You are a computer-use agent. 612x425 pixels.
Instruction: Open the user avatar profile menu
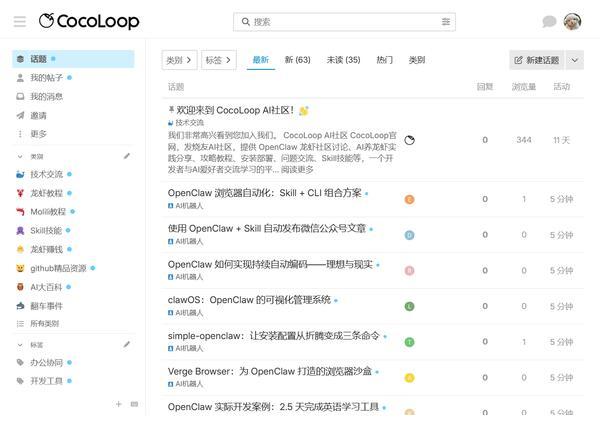pos(572,21)
